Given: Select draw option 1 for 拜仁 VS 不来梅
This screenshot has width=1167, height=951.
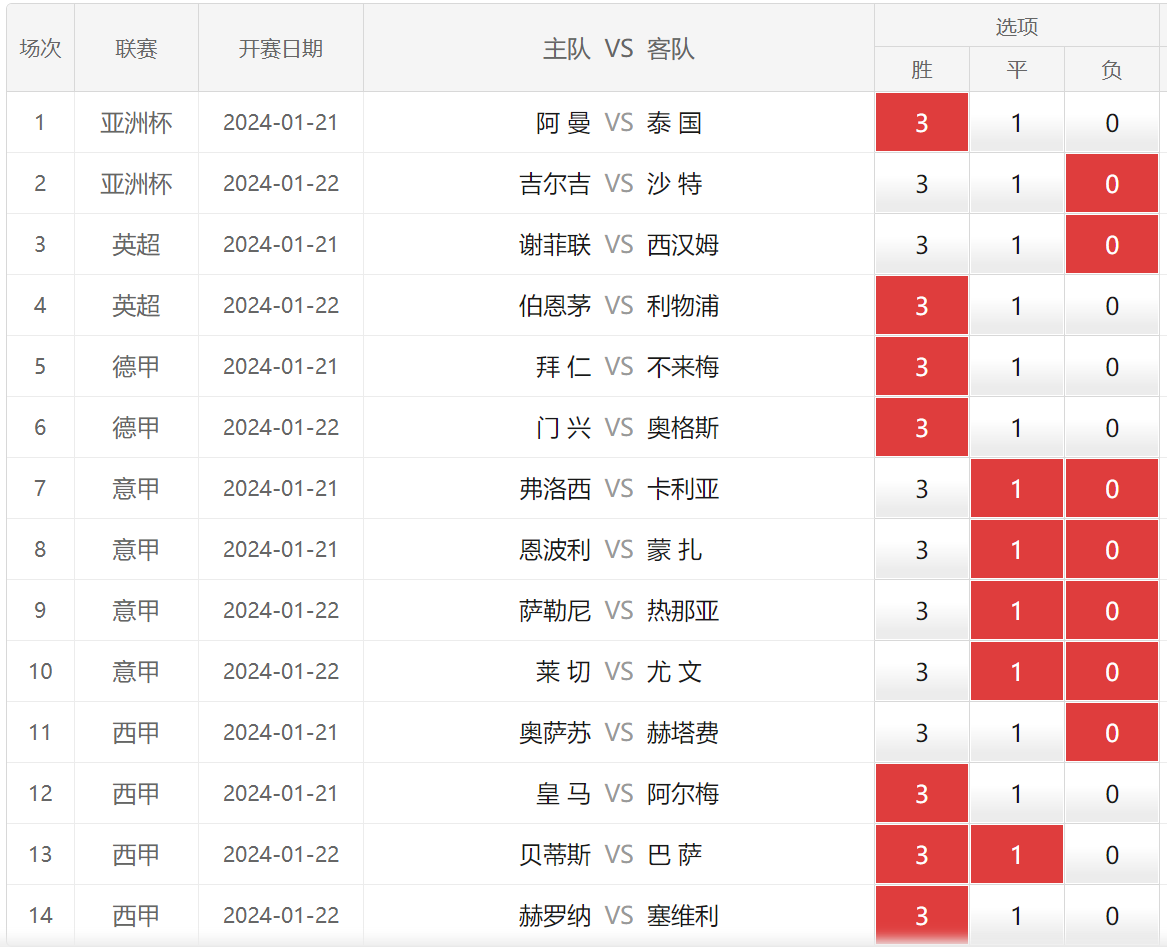Looking at the screenshot, I should click(1017, 366).
